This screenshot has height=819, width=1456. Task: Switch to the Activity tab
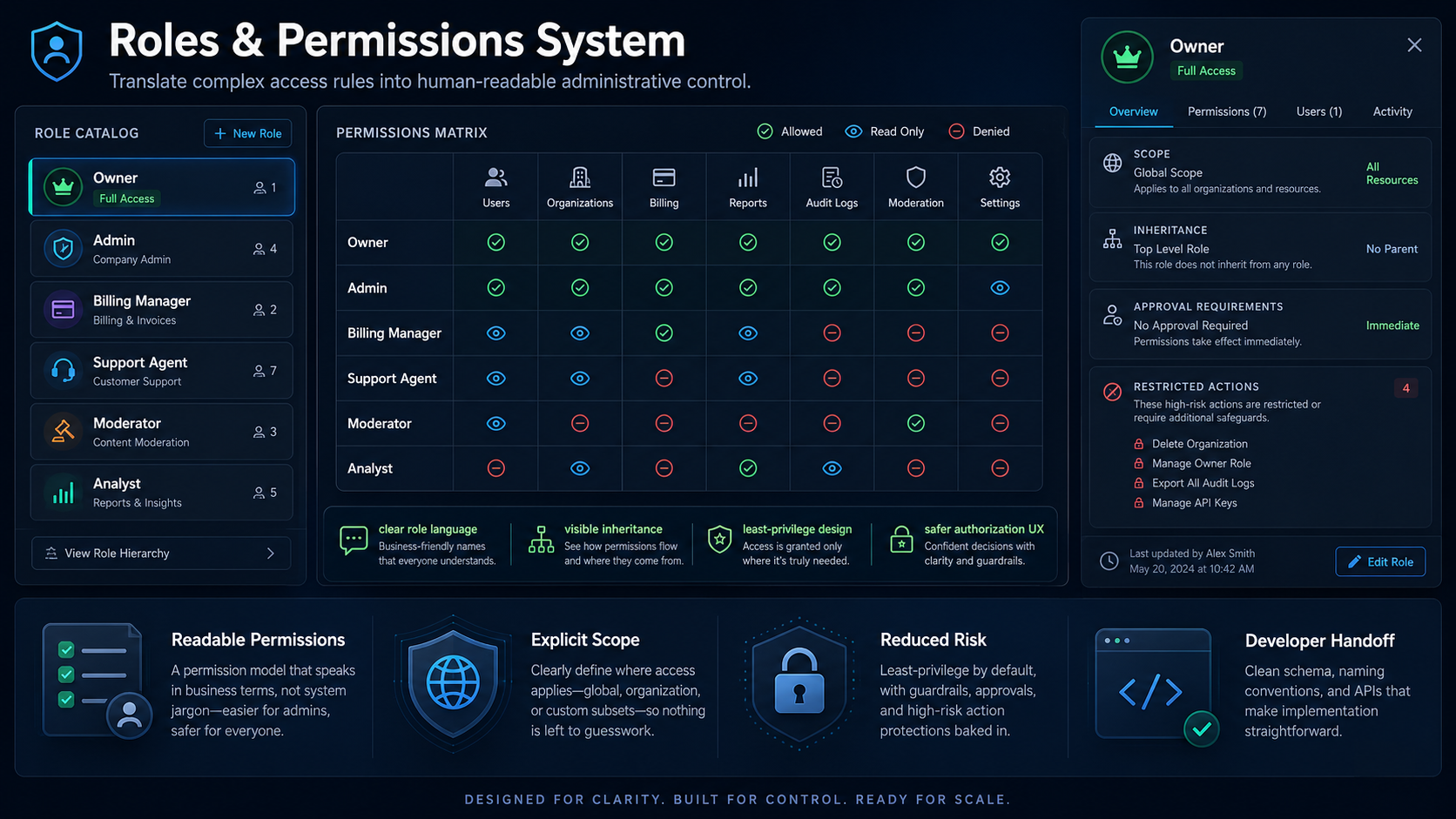[x=1392, y=111]
